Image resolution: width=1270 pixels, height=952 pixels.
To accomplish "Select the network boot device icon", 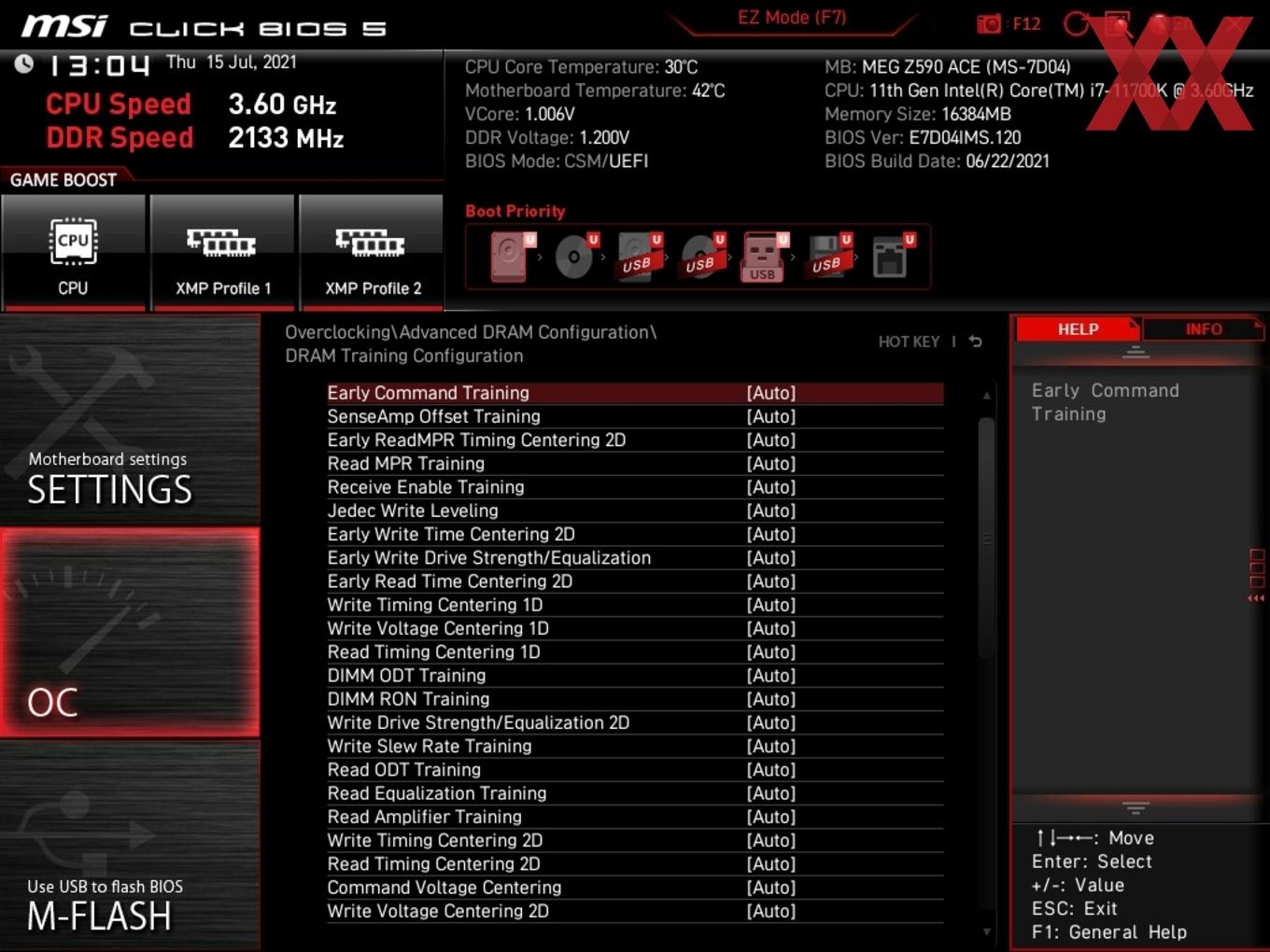I will pos(893,256).
